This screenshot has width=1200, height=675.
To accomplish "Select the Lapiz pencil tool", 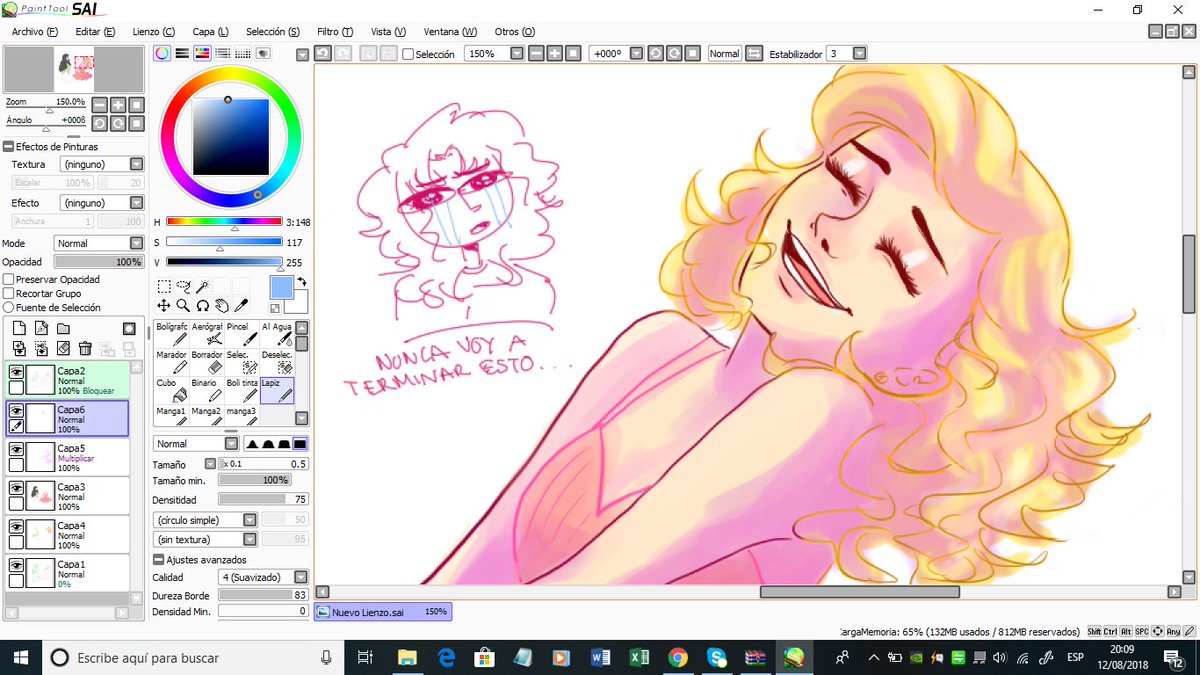I will (x=277, y=390).
